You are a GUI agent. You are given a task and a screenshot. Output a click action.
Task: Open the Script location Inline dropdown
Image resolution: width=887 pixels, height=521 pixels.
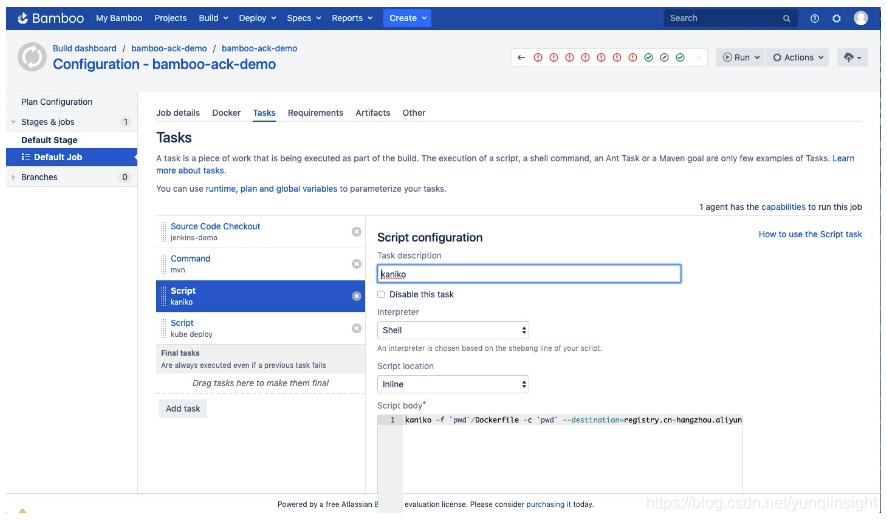453,384
